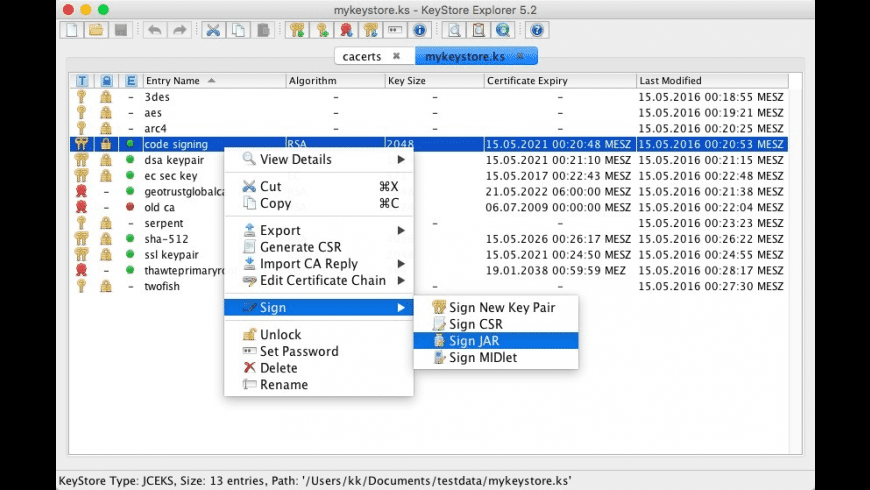Viewport: 870px width, 490px height.
Task: Click the Open KeyStore folder icon
Action: (96, 30)
